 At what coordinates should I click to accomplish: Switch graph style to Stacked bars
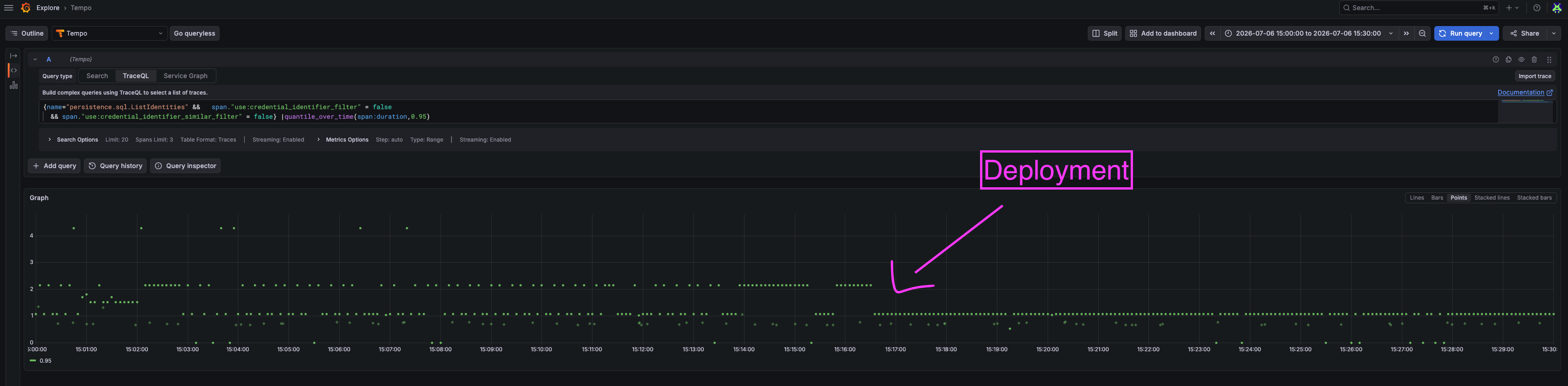tap(1535, 198)
